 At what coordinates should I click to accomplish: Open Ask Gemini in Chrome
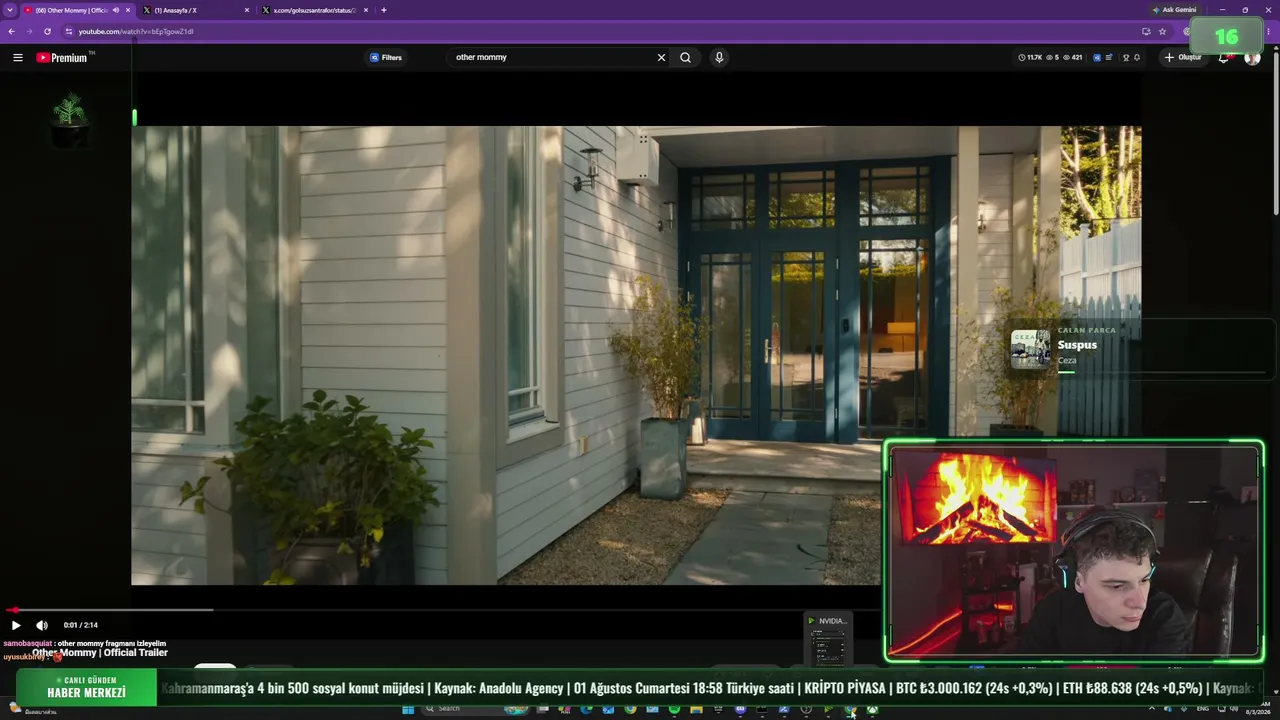click(x=1174, y=10)
